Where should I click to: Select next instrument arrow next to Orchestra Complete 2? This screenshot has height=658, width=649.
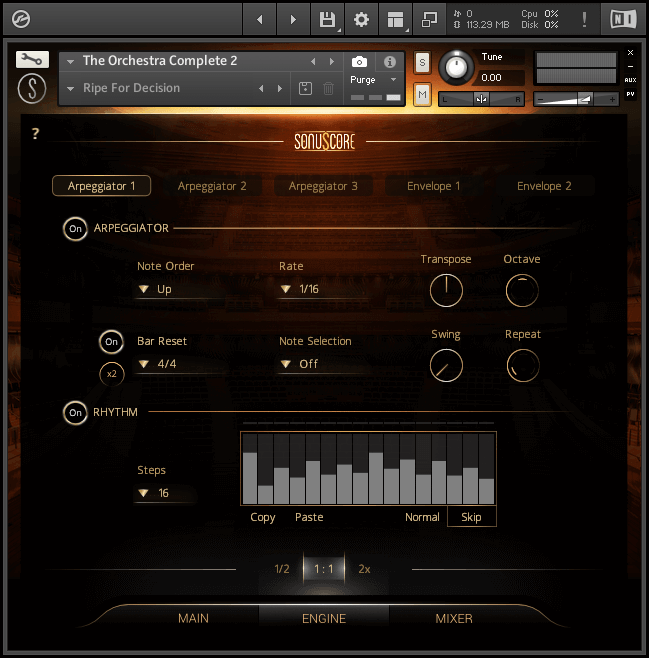332,62
